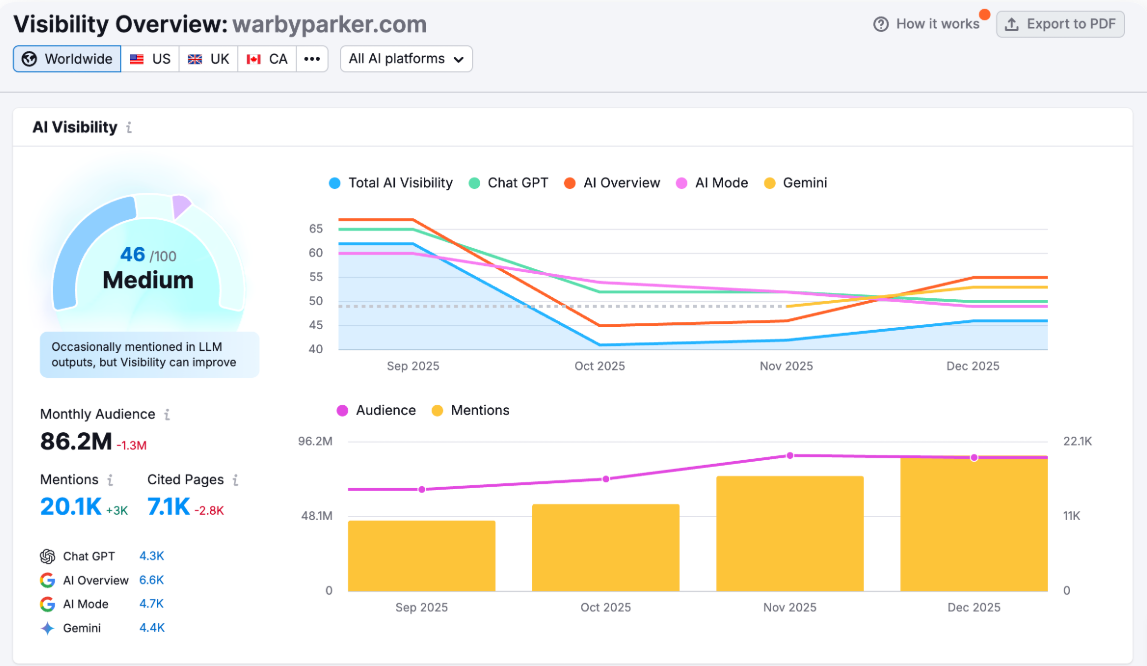Image resolution: width=1147 pixels, height=666 pixels.
Task: Open the How it works help icon
Action: (x=882, y=23)
